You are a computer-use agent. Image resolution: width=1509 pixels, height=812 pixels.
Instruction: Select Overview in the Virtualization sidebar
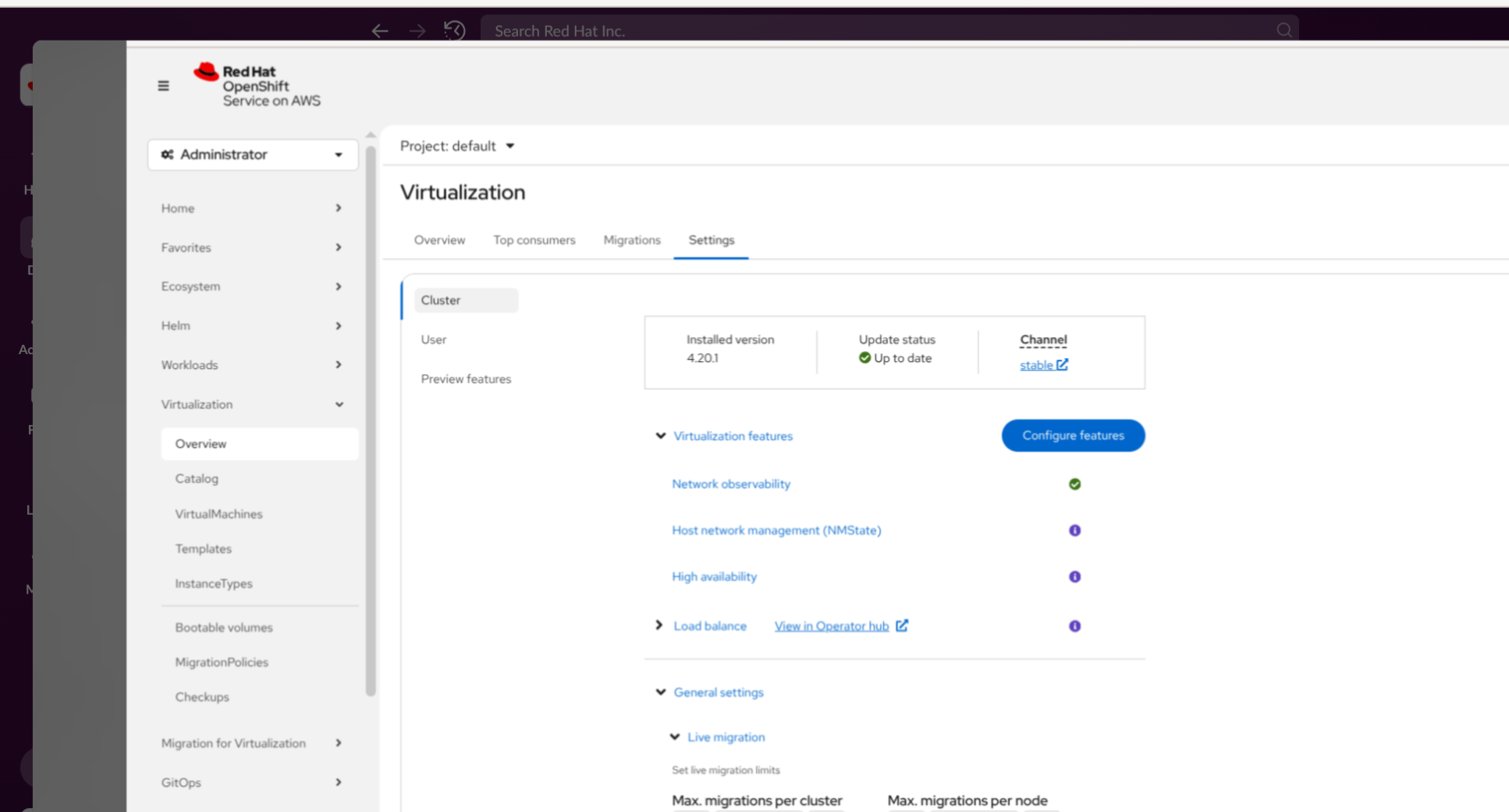click(x=260, y=444)
